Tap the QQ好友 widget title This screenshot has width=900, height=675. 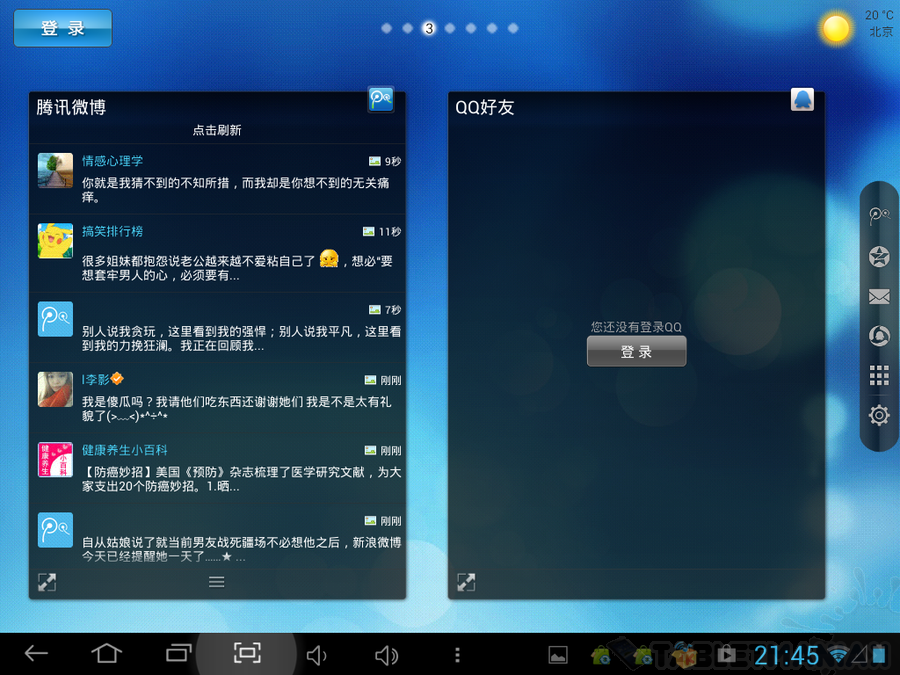click(x=484, y=107)
